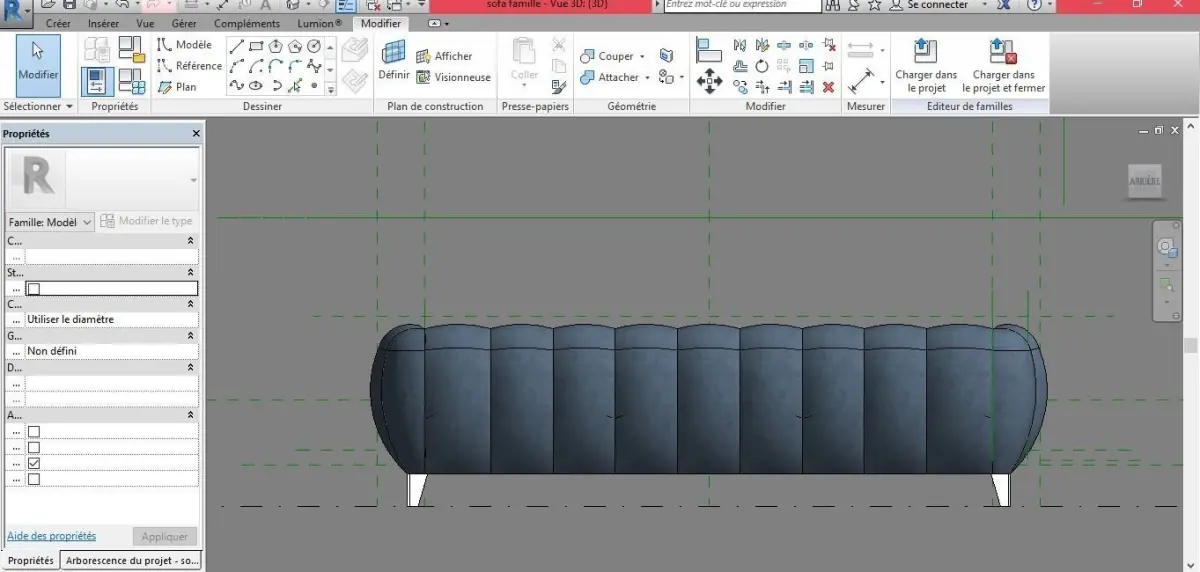Toggle second checkbox under A... section
The height and width of the screenshot is (572, 1200).
(33, 448)
